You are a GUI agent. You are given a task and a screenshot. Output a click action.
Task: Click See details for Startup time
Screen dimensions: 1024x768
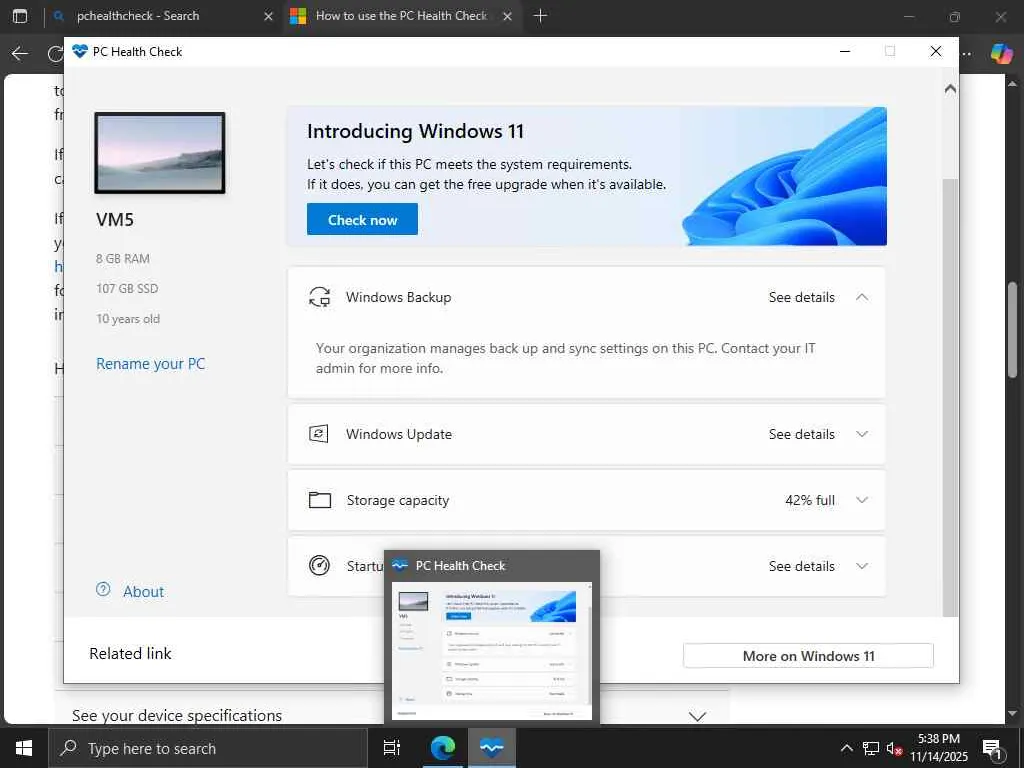[x=801, y=566]
